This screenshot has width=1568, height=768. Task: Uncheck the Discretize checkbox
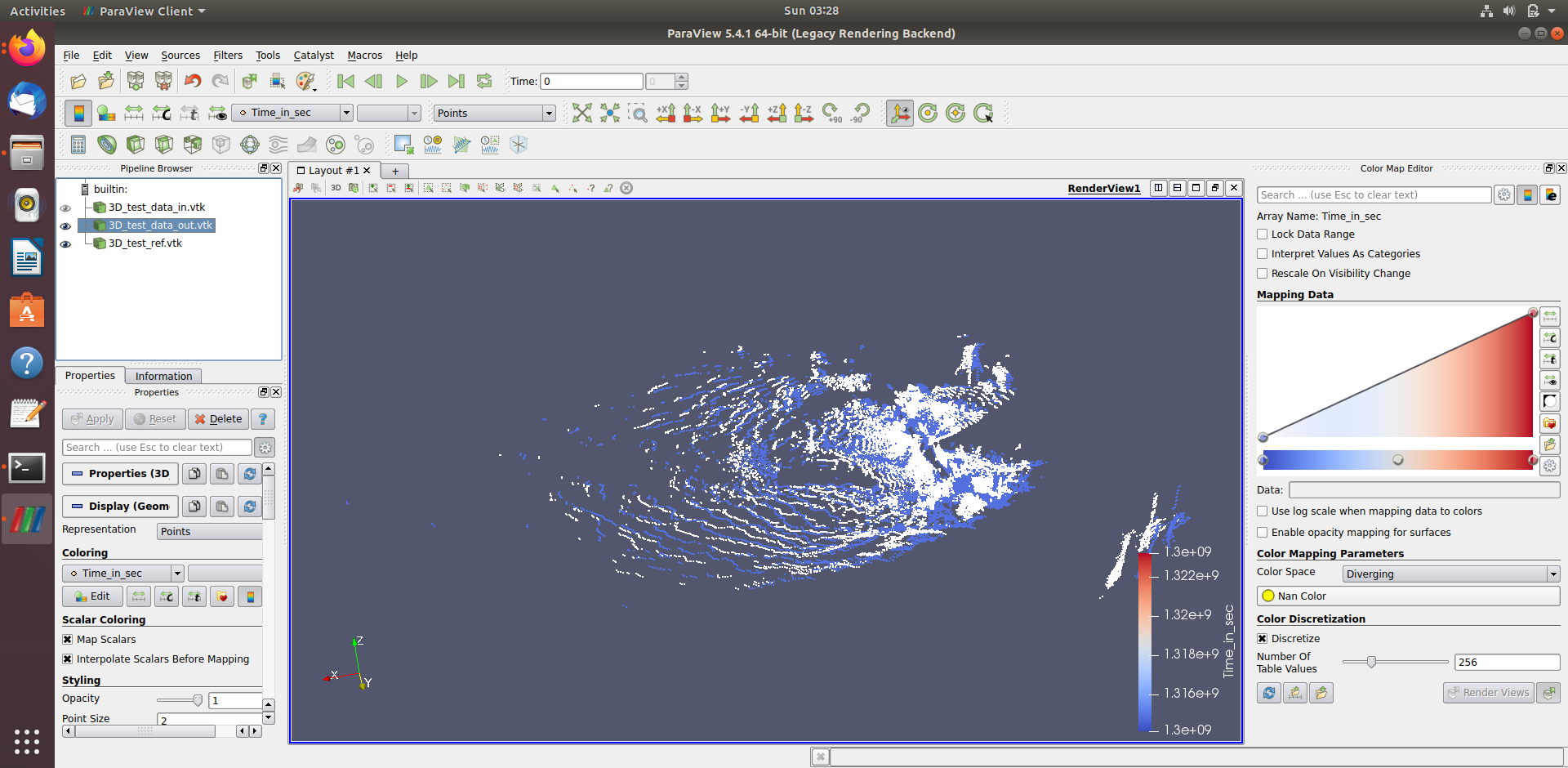tap(1263, 639)
